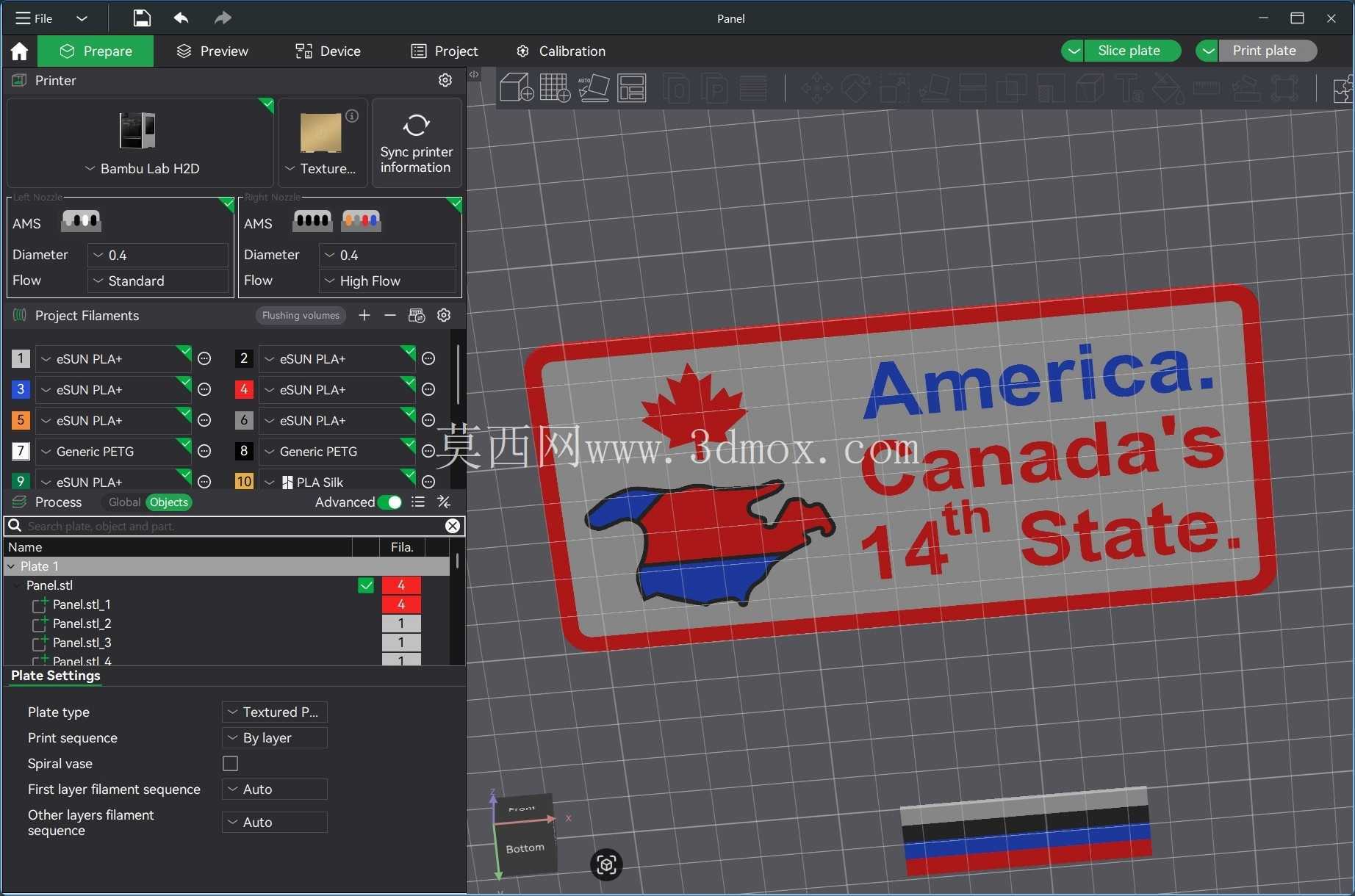Viewport: 1355px width, 896px height.
Task: Click the Flushing volumes button
Action: [301, 316]
